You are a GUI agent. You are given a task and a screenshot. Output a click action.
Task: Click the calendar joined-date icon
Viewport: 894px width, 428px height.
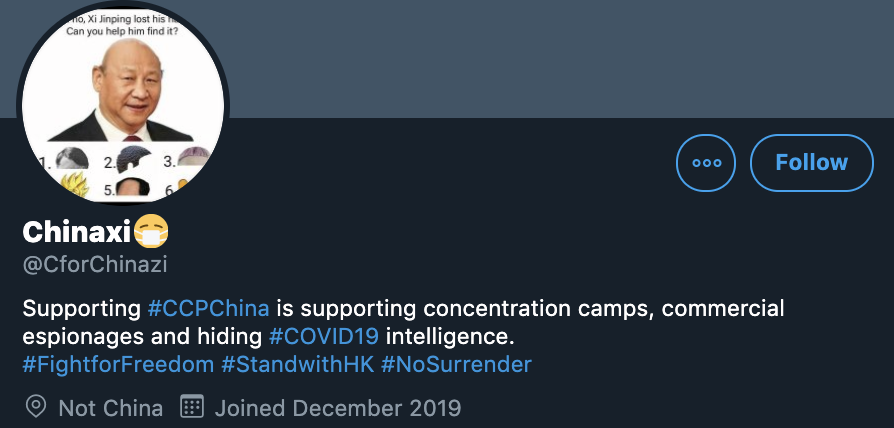tap(192, 407)
